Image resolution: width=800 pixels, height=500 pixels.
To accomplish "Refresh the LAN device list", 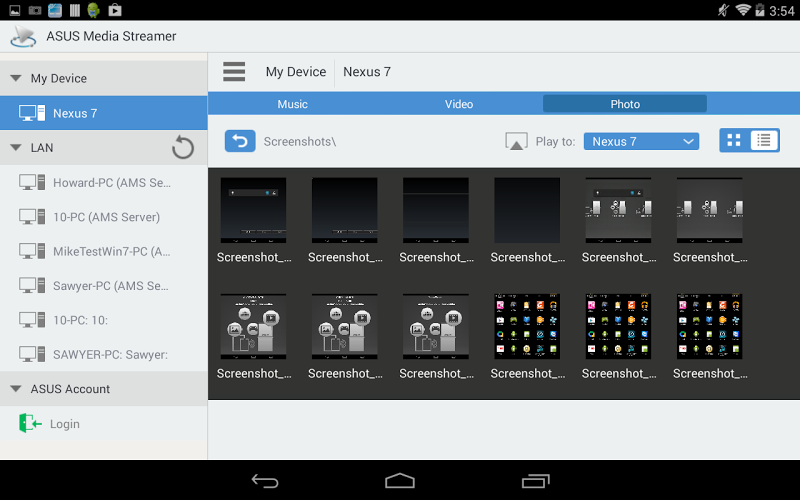I will pyautogui.click(x=183, y=148).
